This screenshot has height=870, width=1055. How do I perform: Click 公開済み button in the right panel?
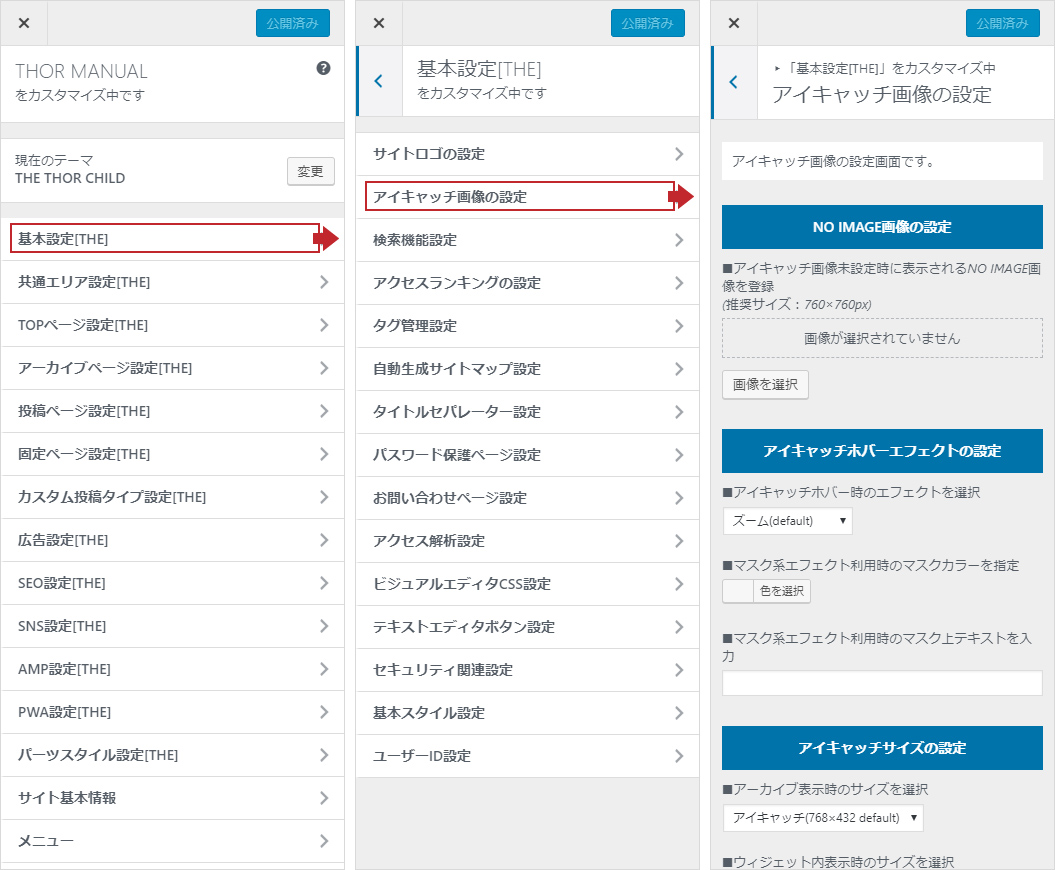[1002, 23]
